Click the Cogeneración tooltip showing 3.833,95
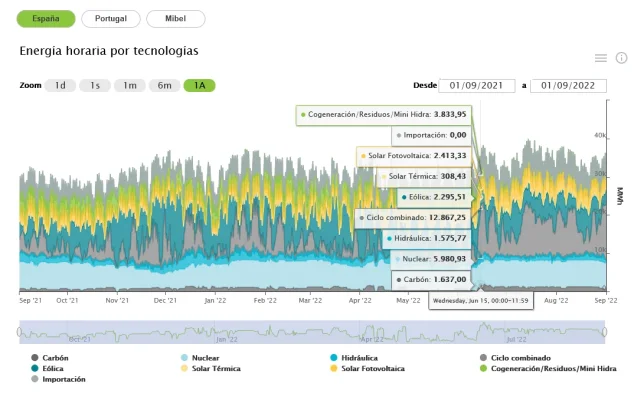Screen dimensions: 644x400 [x=384, y=115]
